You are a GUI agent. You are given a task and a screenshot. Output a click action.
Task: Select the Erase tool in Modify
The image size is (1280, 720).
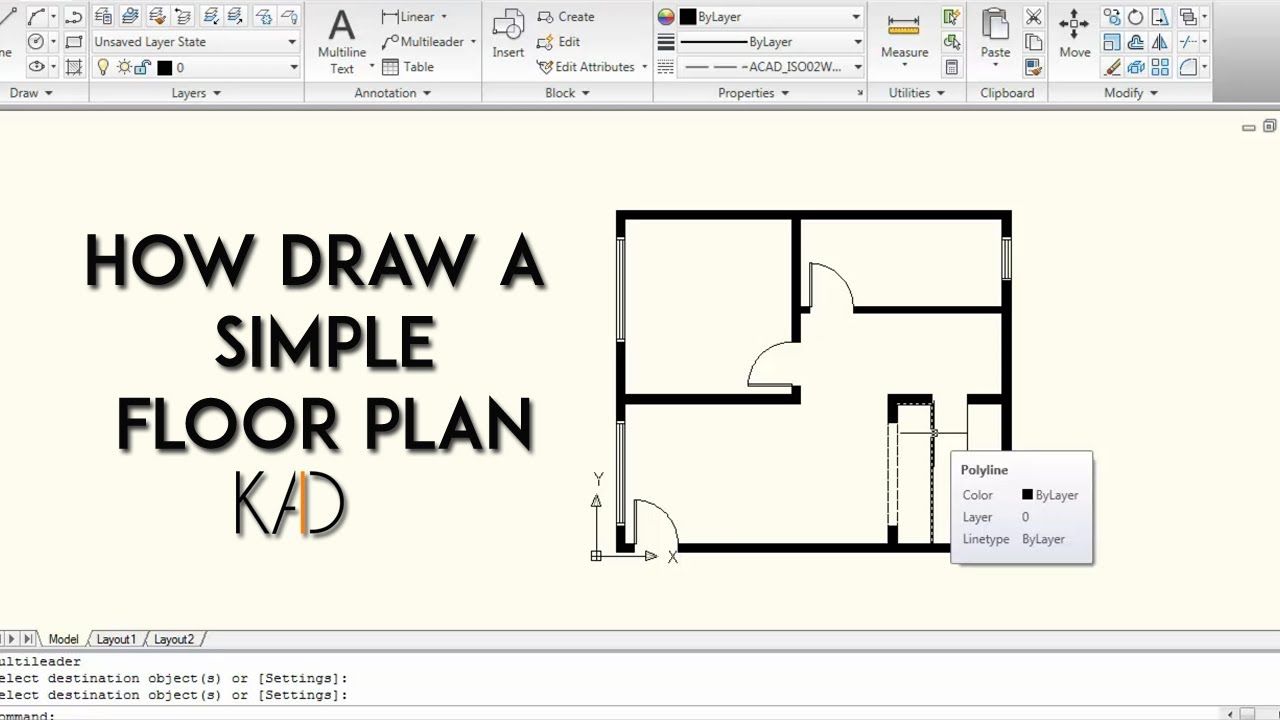1112,67
